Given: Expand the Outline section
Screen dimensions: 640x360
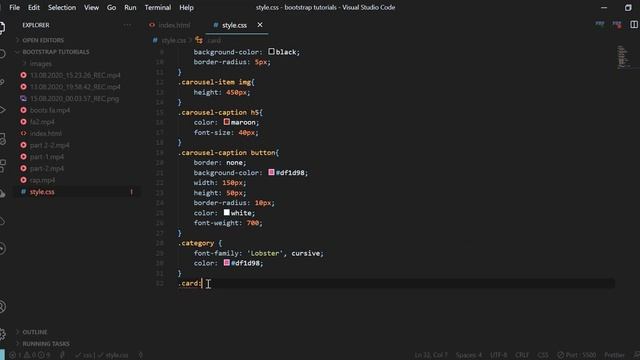Looking at the screenshot, I should tap(35, 332).
